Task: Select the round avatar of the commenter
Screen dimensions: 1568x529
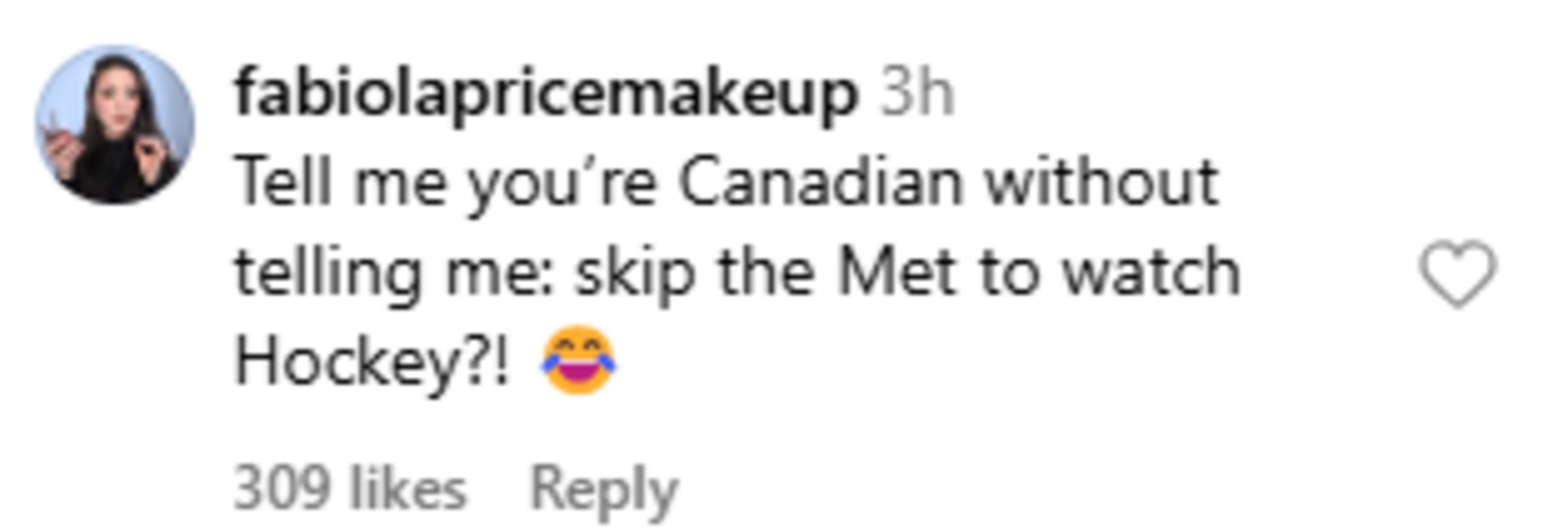Action: tap(115, 125)
